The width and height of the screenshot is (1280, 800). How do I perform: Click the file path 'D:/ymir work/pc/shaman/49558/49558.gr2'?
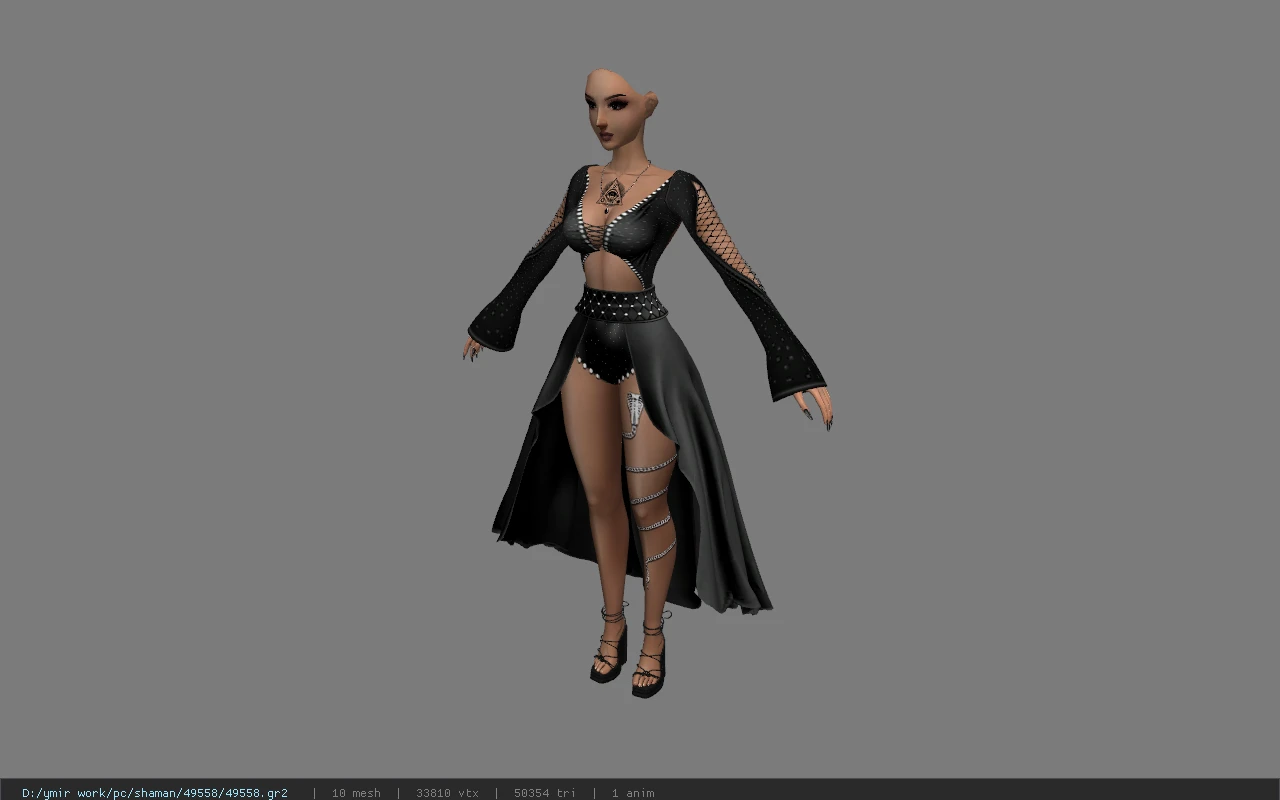[x=155, y=793]
